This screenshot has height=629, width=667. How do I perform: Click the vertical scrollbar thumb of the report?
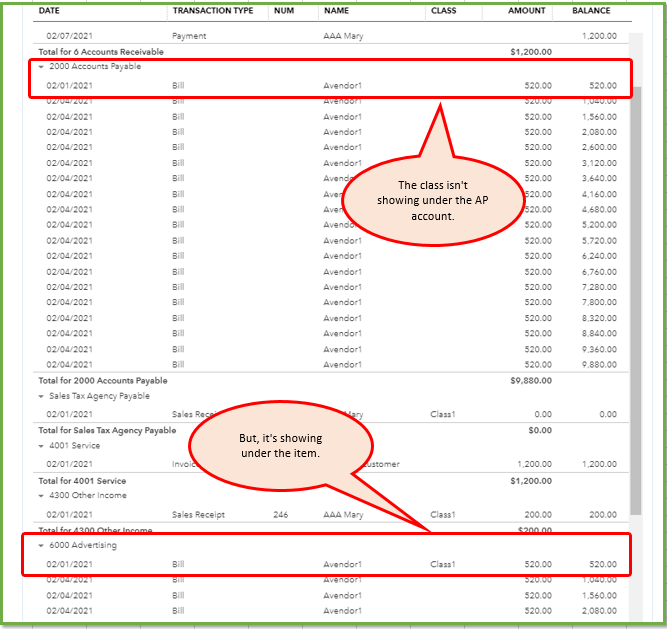tap(636, 301)
